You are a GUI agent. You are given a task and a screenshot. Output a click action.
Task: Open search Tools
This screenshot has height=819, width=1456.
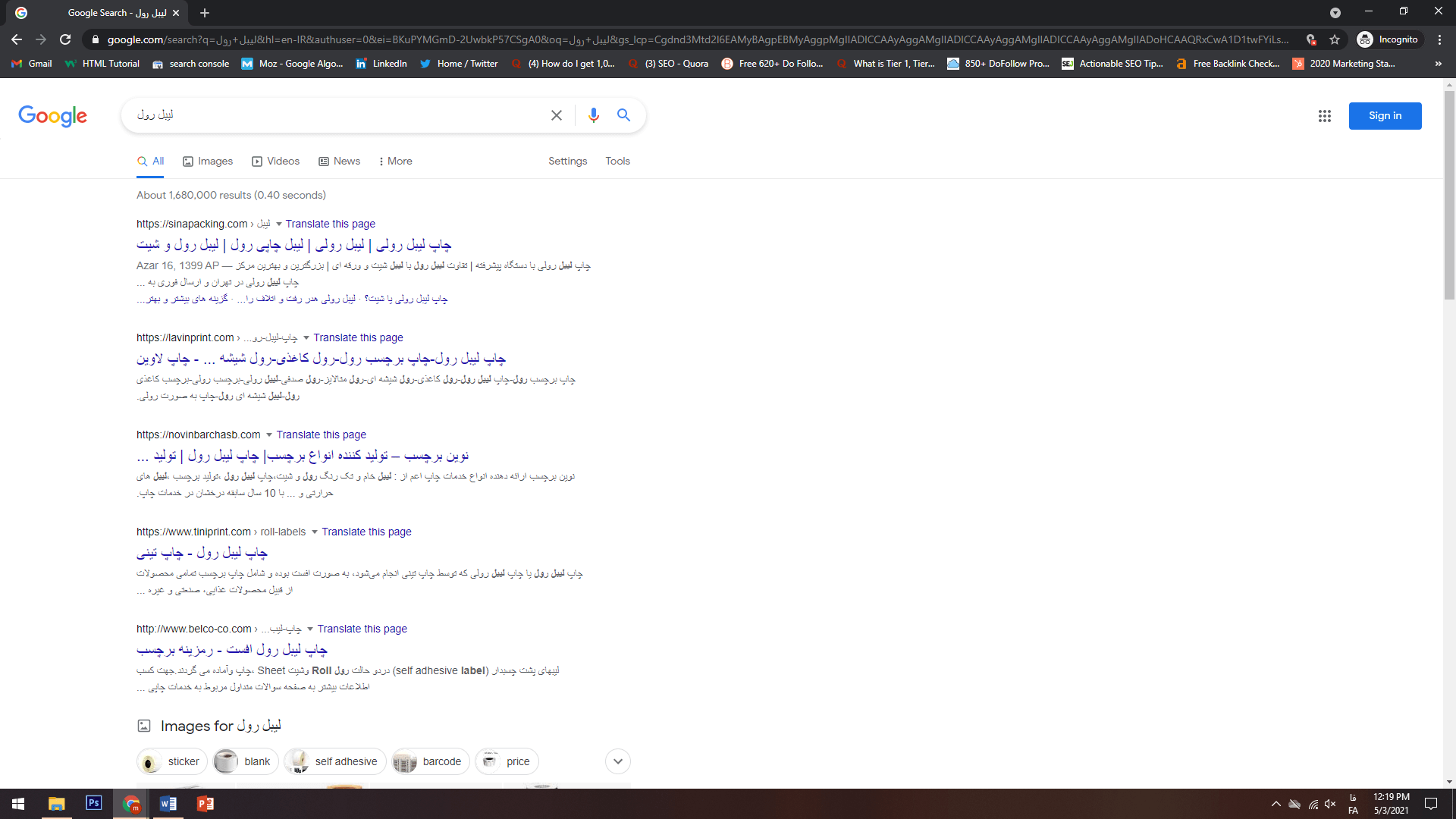[617, 162]
